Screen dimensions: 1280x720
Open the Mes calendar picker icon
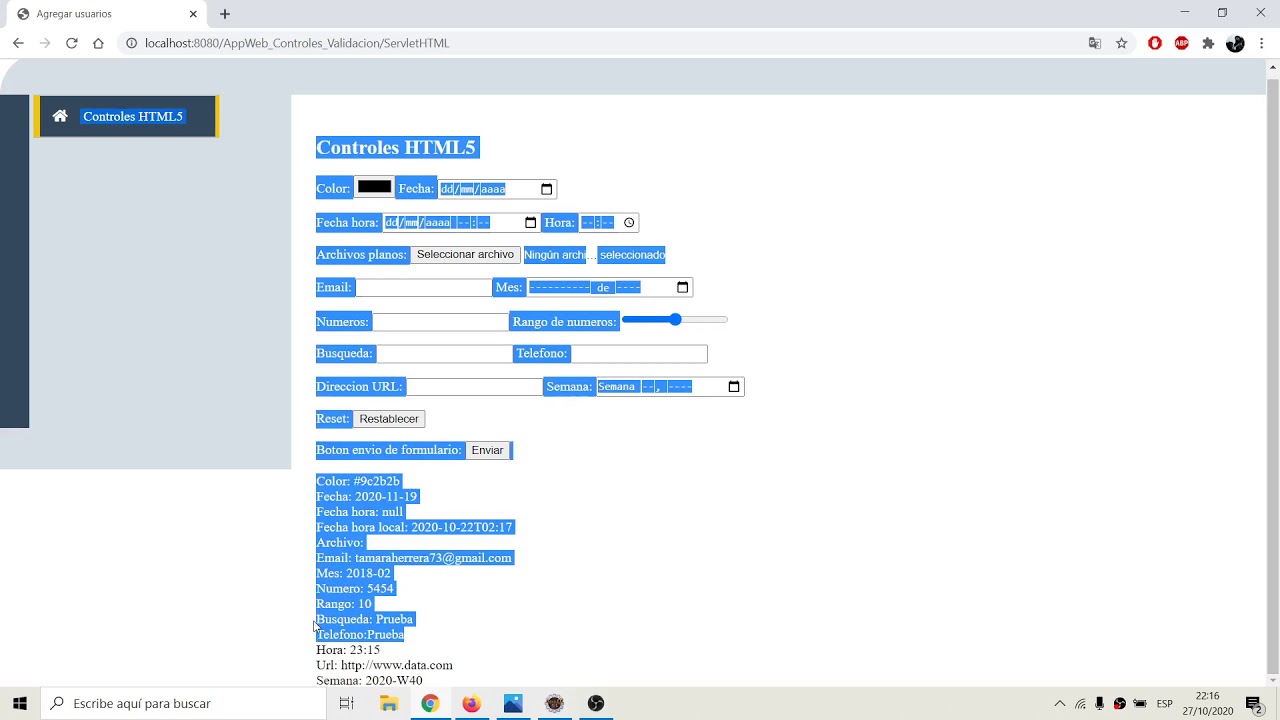[x=682, y=287]
